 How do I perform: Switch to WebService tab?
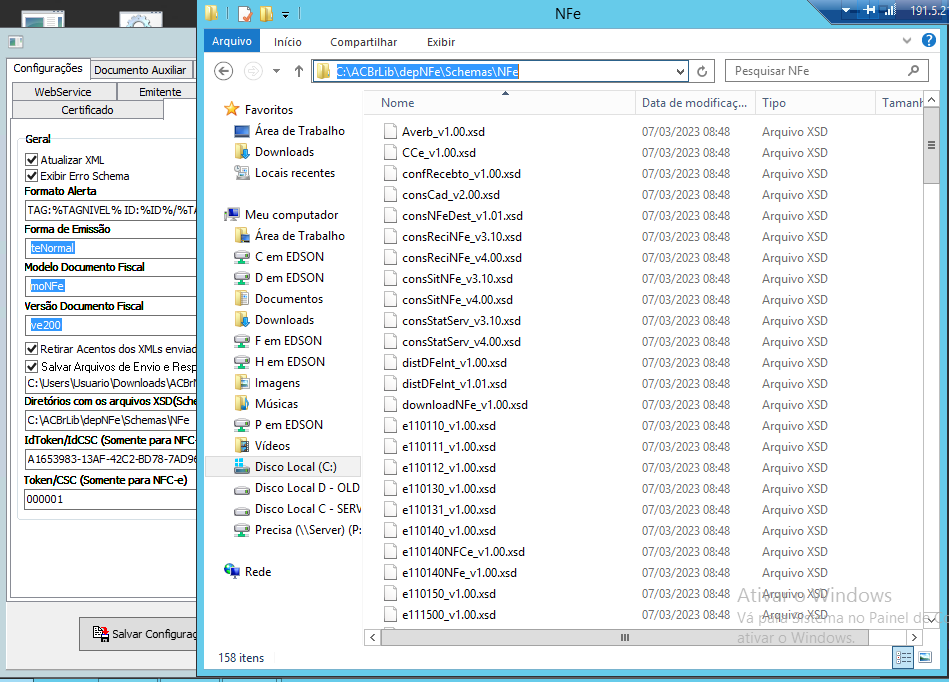[64, 92]
